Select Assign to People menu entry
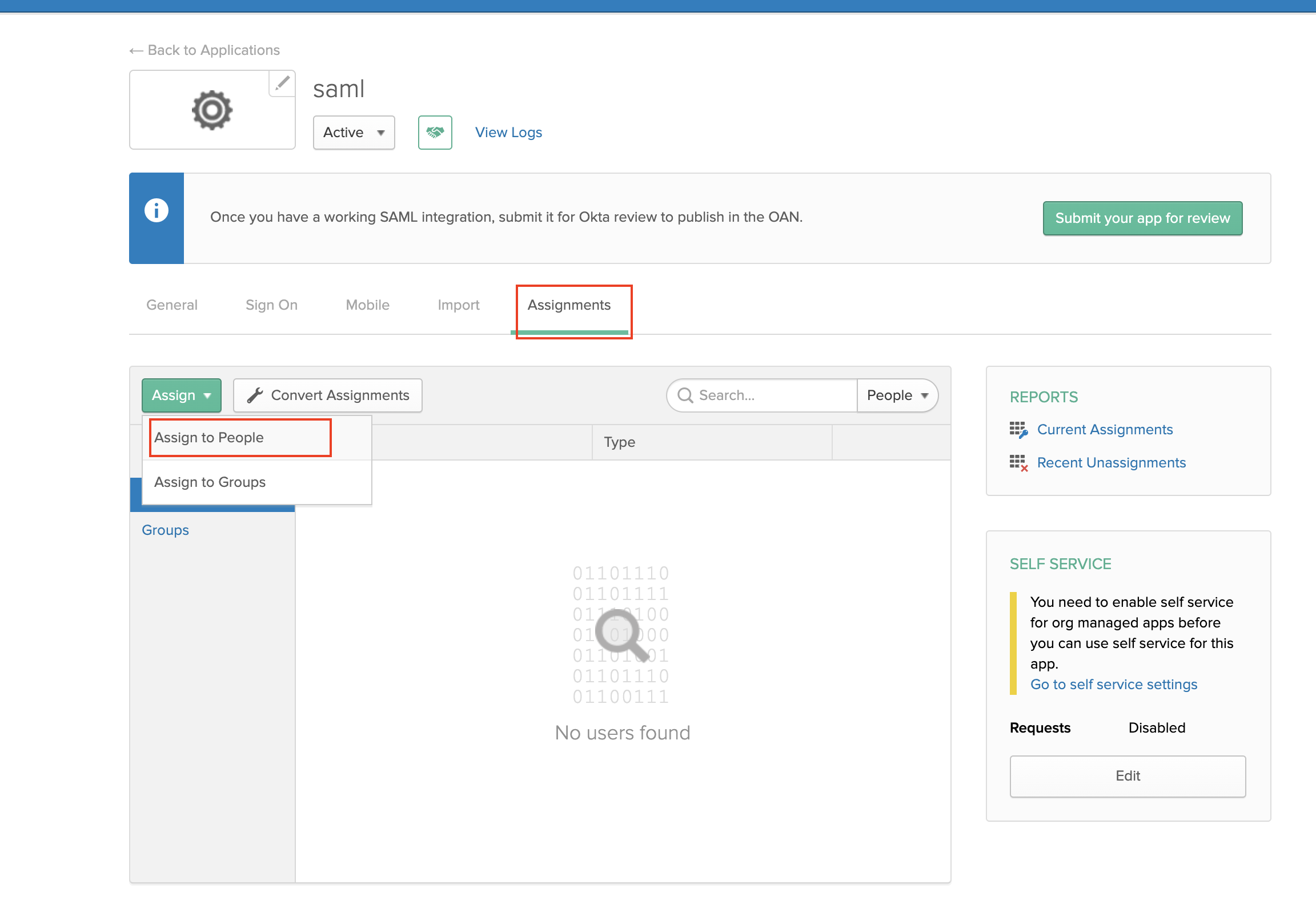Viewport: 1316px width, 920px height. click(x=209, y=438)
